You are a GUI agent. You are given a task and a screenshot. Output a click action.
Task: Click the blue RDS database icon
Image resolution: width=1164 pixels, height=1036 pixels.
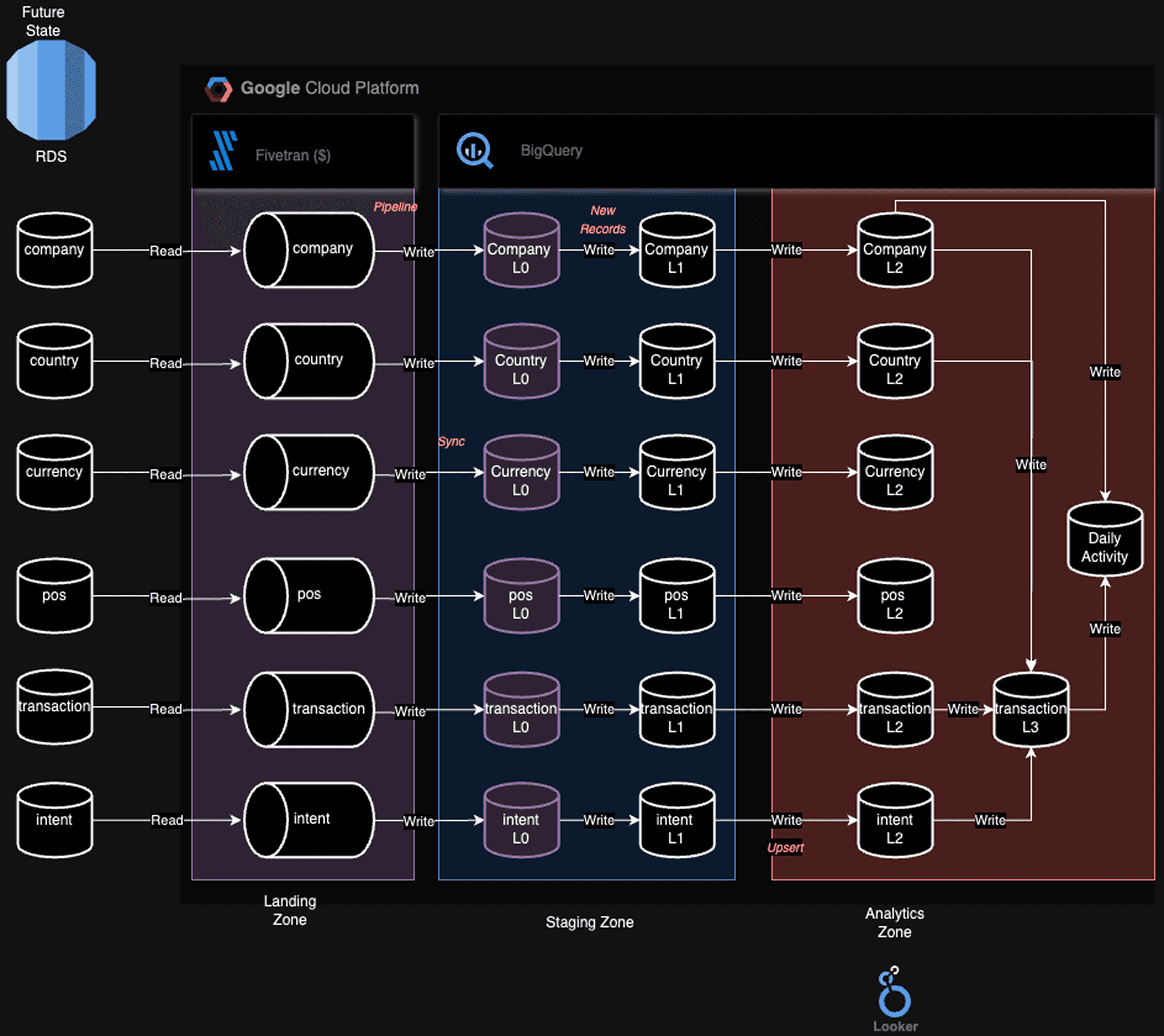click(51, 90)
